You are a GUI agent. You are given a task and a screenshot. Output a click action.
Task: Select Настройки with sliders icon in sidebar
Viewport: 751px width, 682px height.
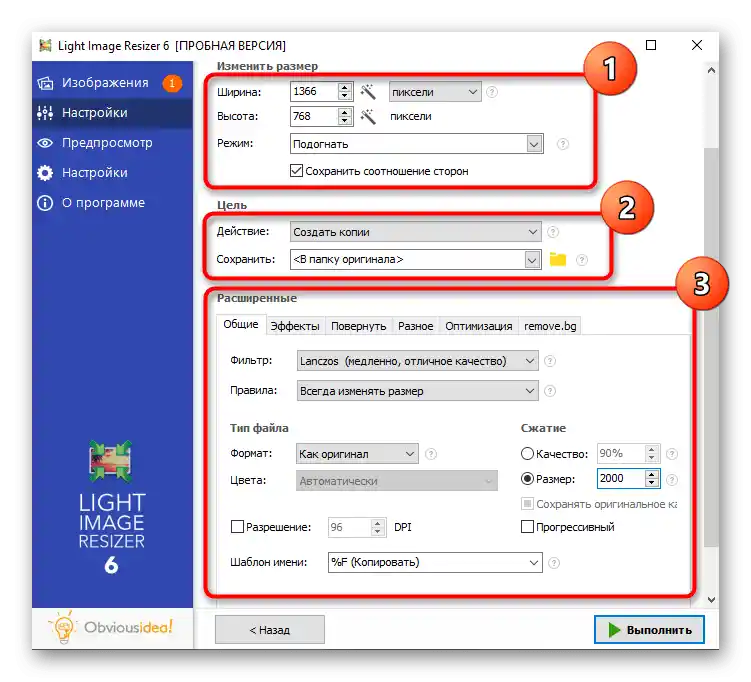(112, 113)
